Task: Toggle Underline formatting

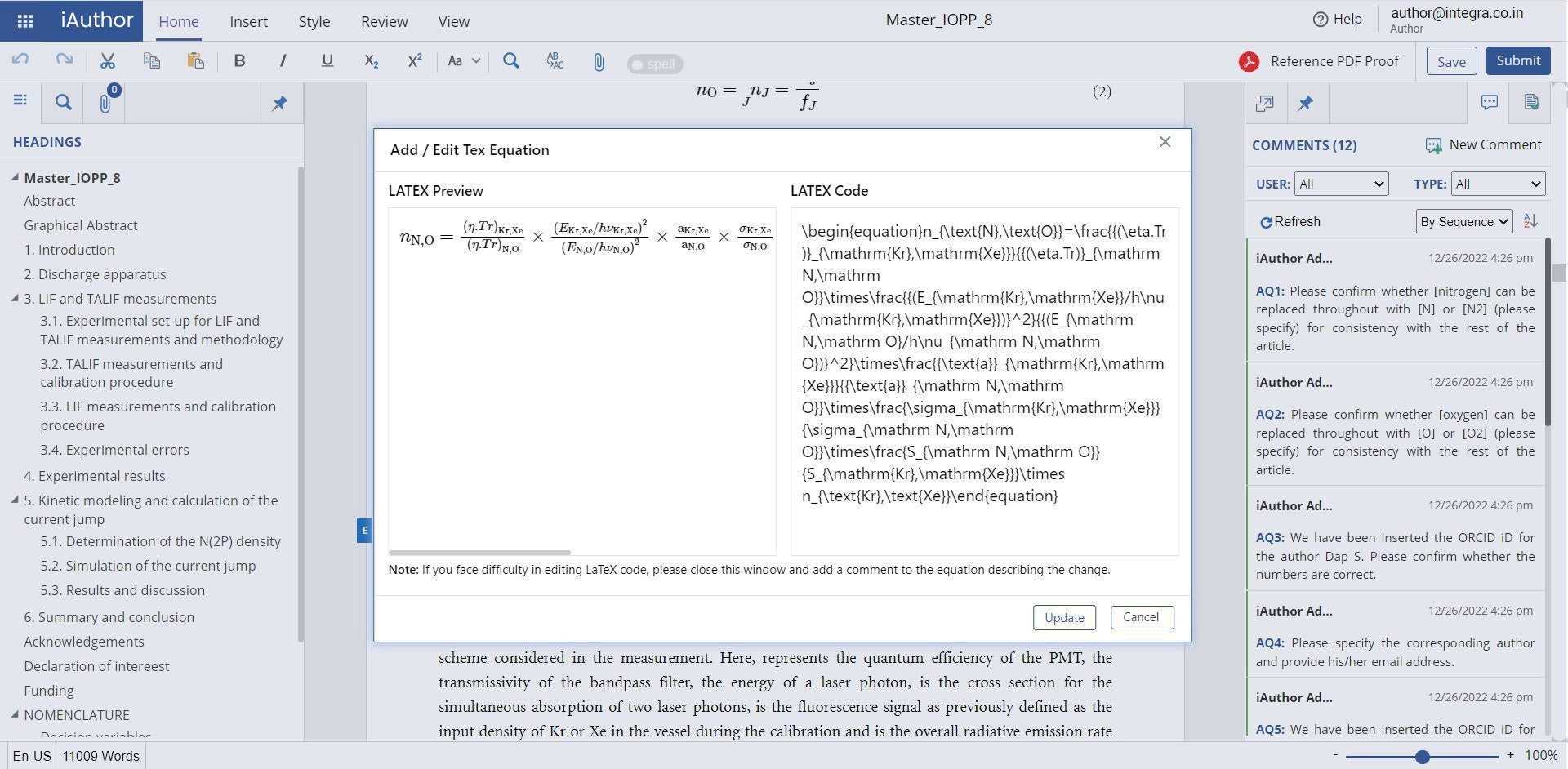Action: [327, 60]
